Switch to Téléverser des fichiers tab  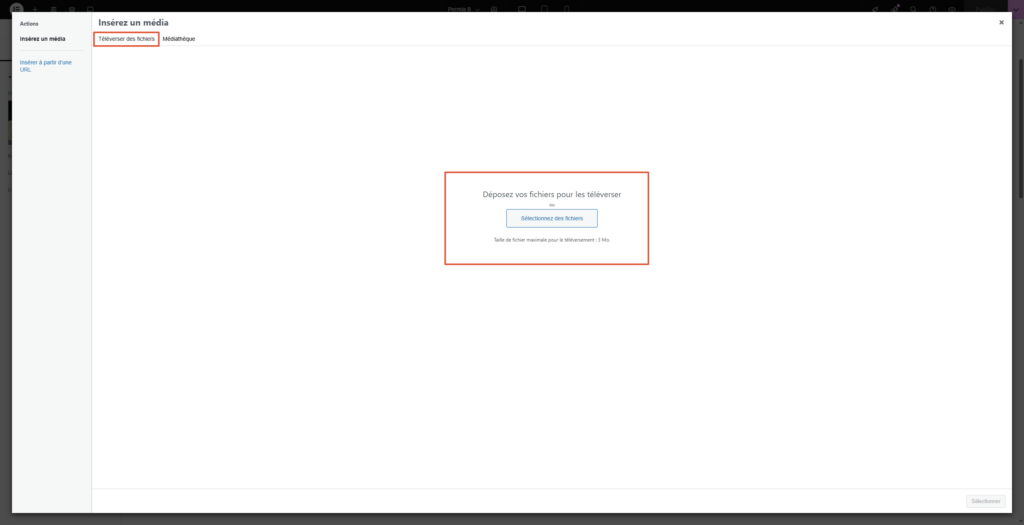(126, 38)
